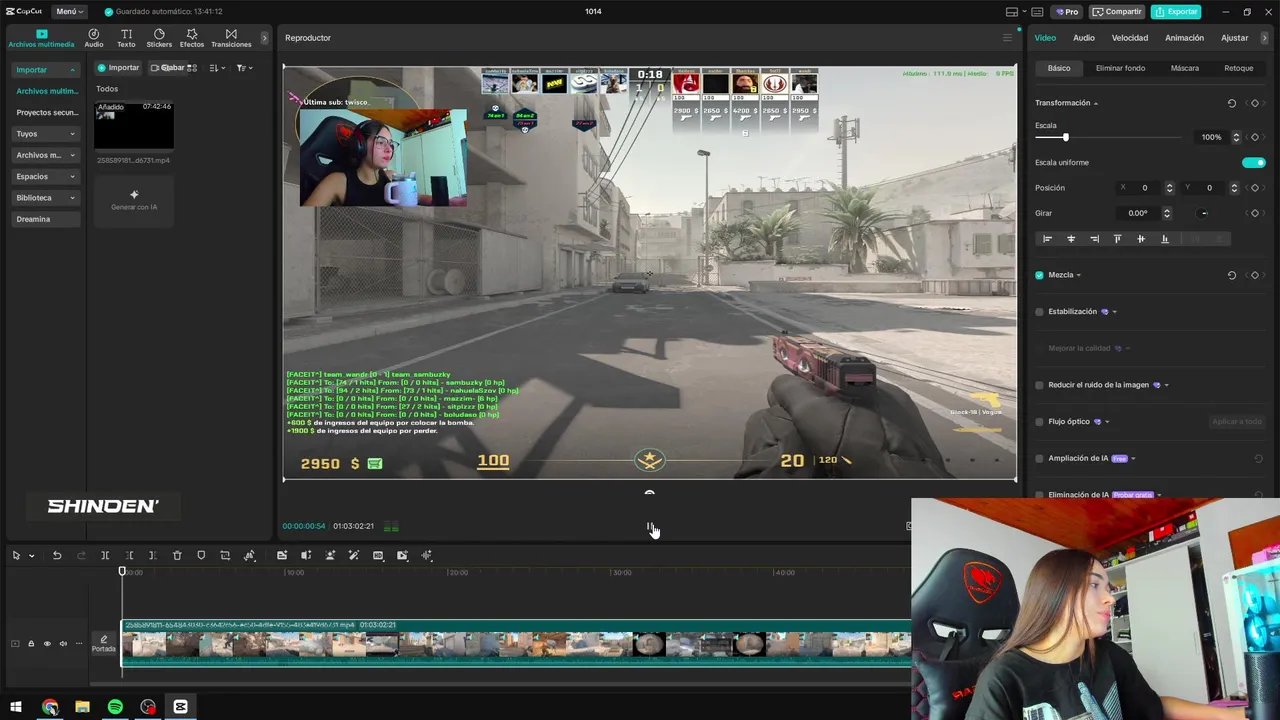
Task: Open the Efectos tab
Action: click(192, 38)
